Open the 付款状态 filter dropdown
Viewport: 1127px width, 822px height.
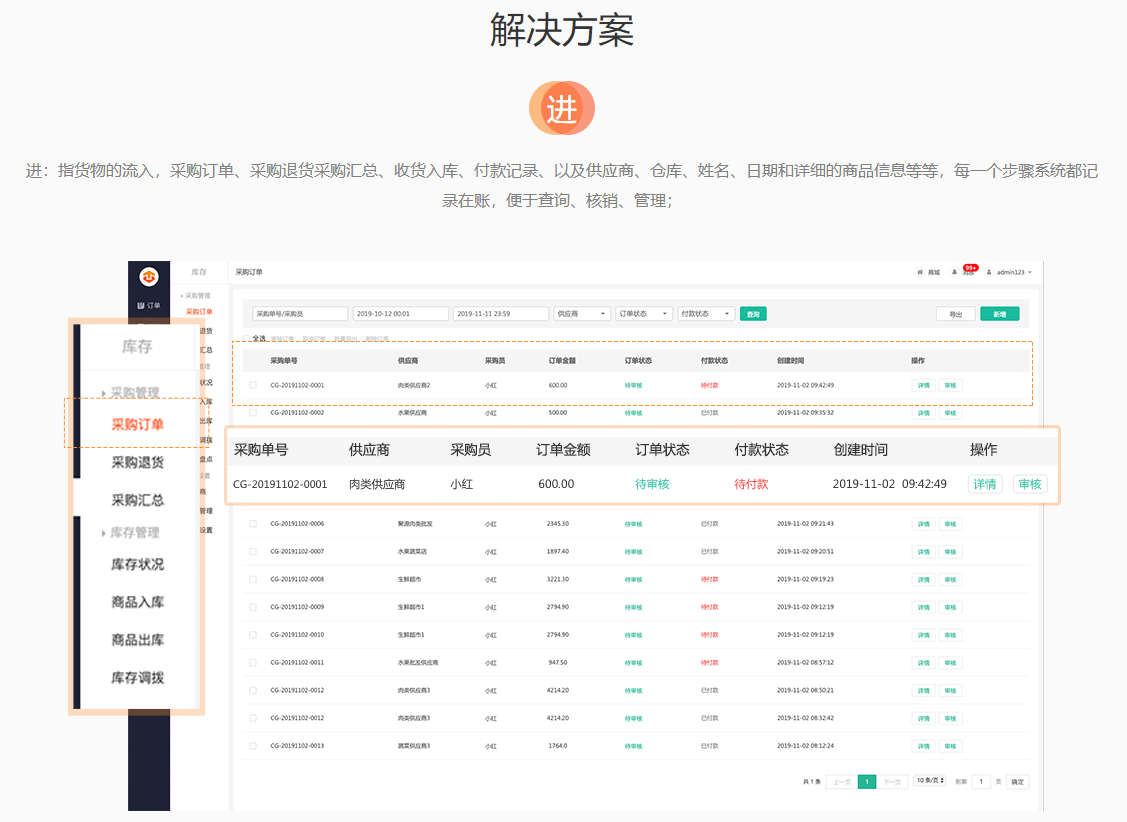(x=706, y=314)
